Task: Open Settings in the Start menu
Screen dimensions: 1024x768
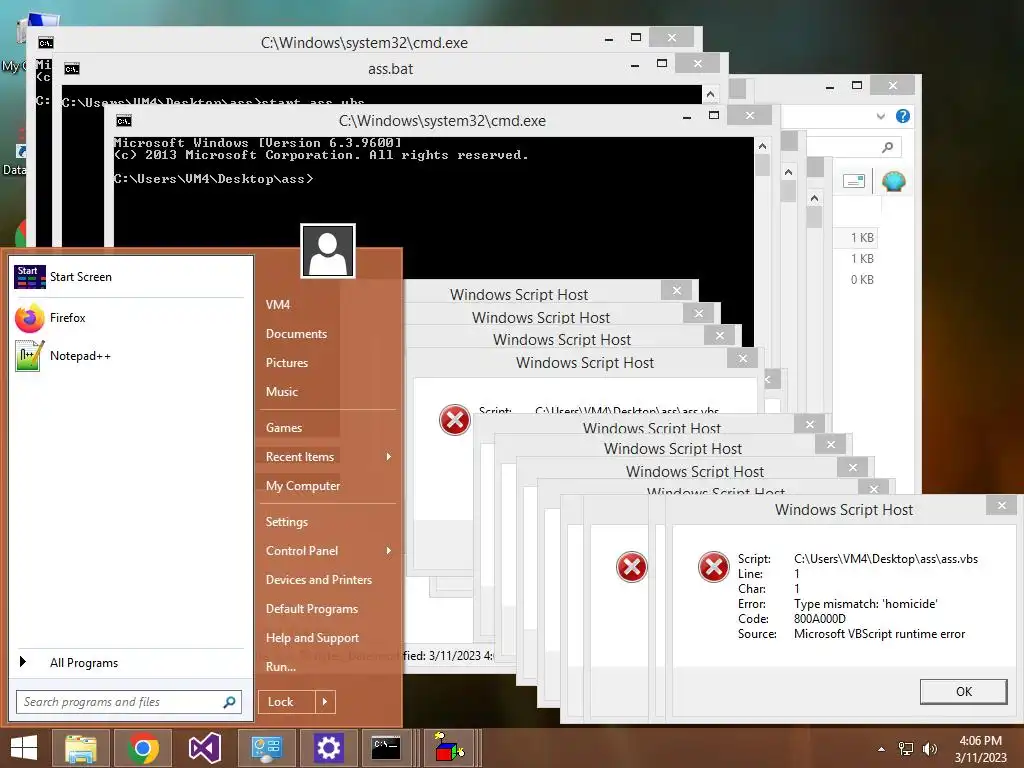Action: [287, 522]
